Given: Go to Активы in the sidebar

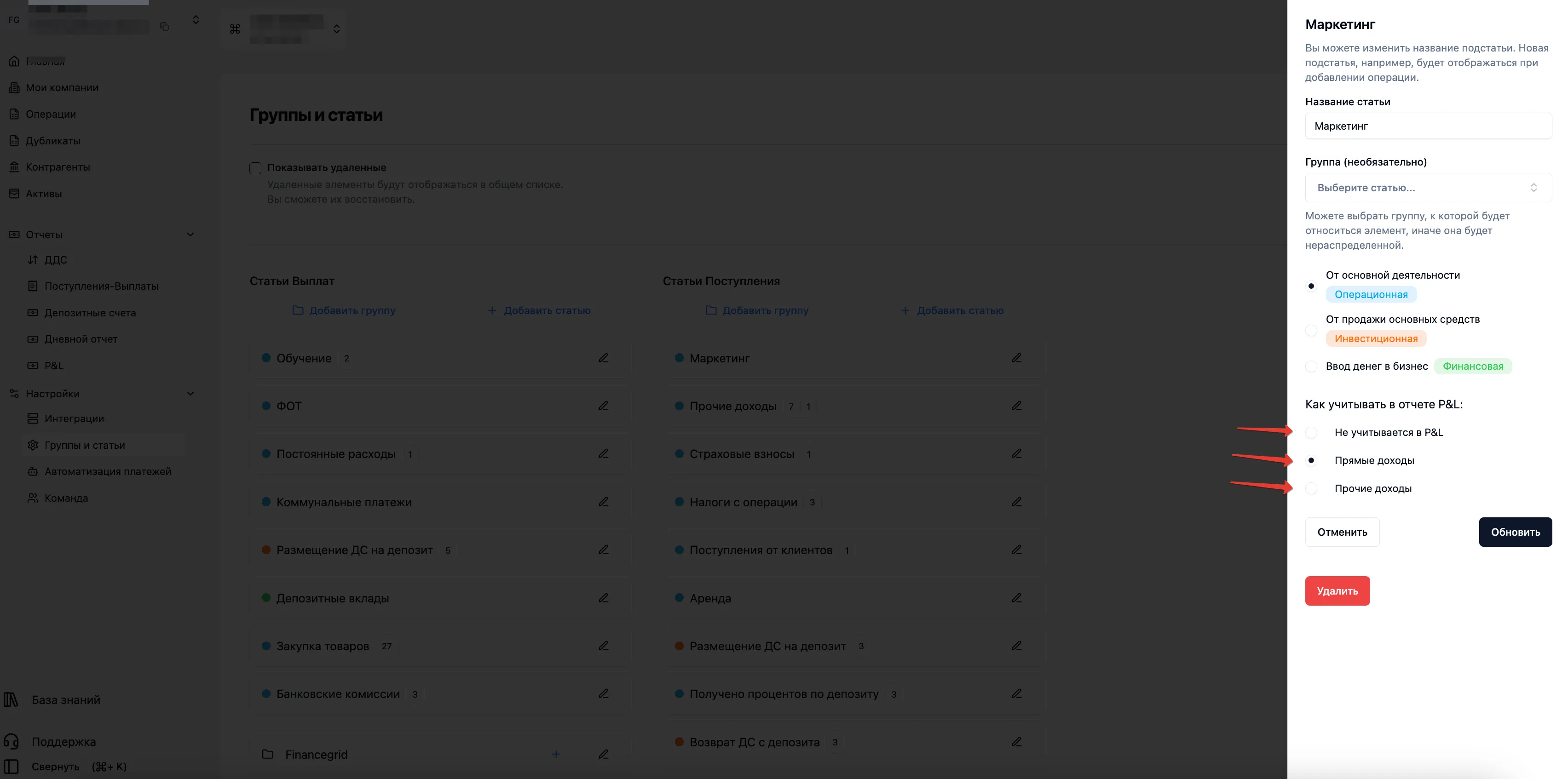Looking at the screenshot, I should coord(44,194).
